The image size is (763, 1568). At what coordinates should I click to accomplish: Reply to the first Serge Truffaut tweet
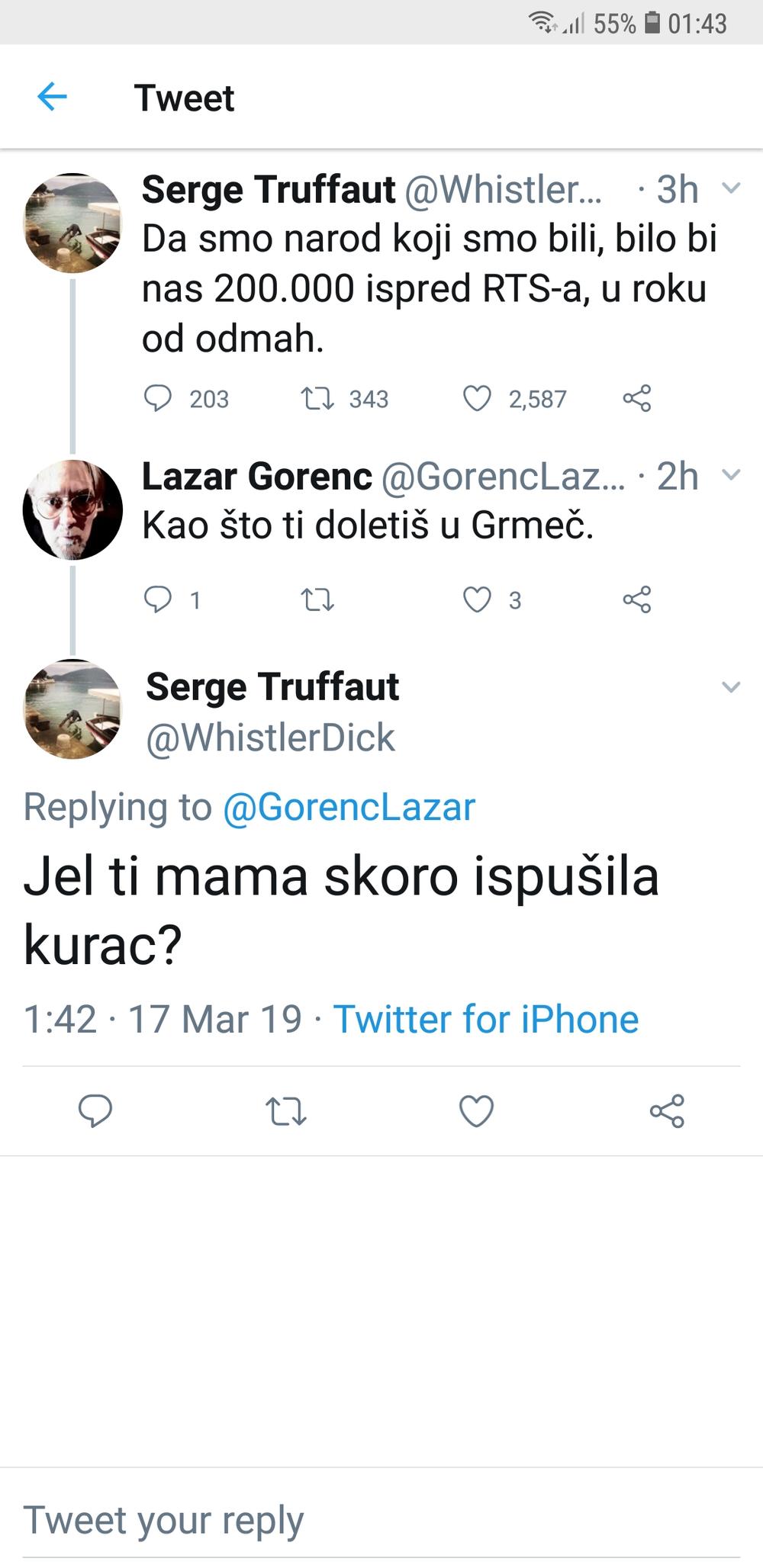[158, 398]
